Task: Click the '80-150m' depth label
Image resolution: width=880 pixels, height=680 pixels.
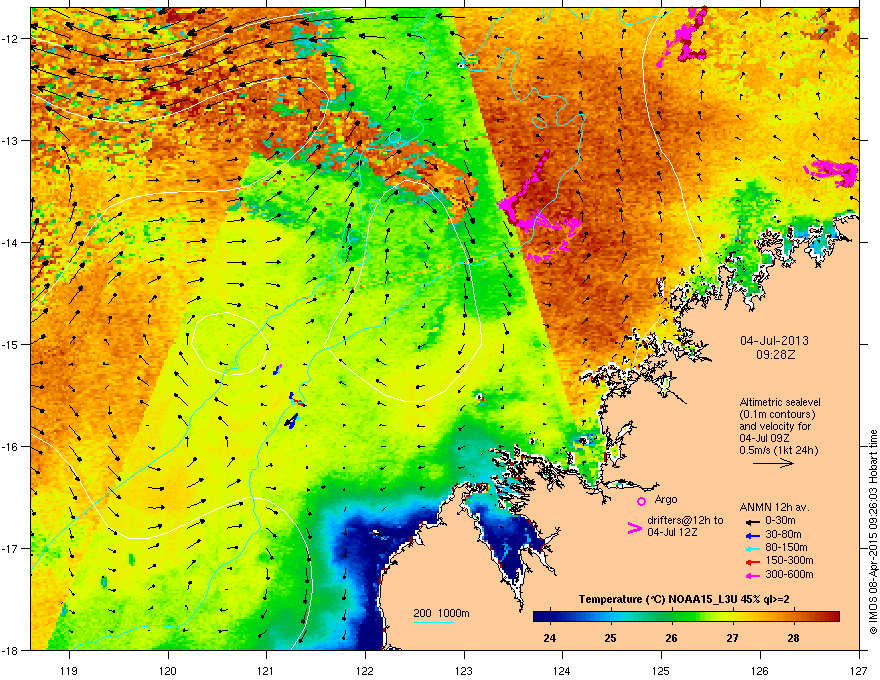Action: (x=786, y=548)
